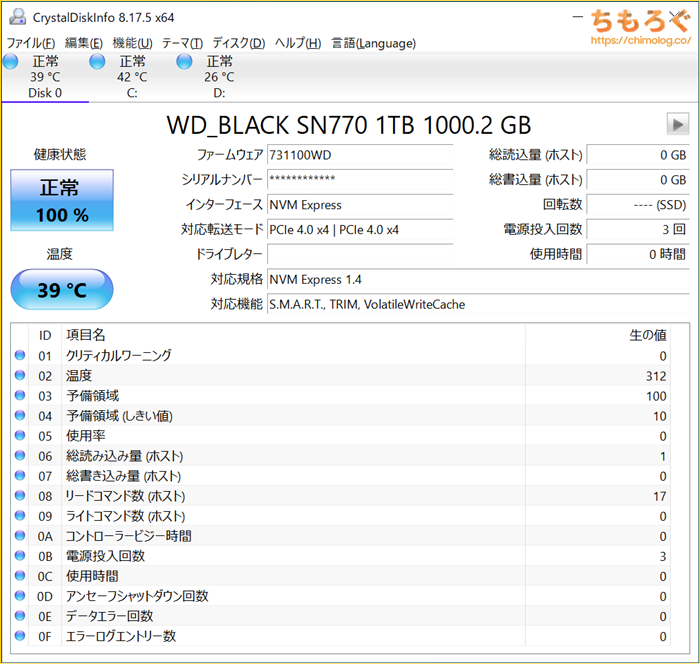Select the ライトコマンド数 (ホスト) attribute name
The image size is (700, 664).
tap(125, 516)
